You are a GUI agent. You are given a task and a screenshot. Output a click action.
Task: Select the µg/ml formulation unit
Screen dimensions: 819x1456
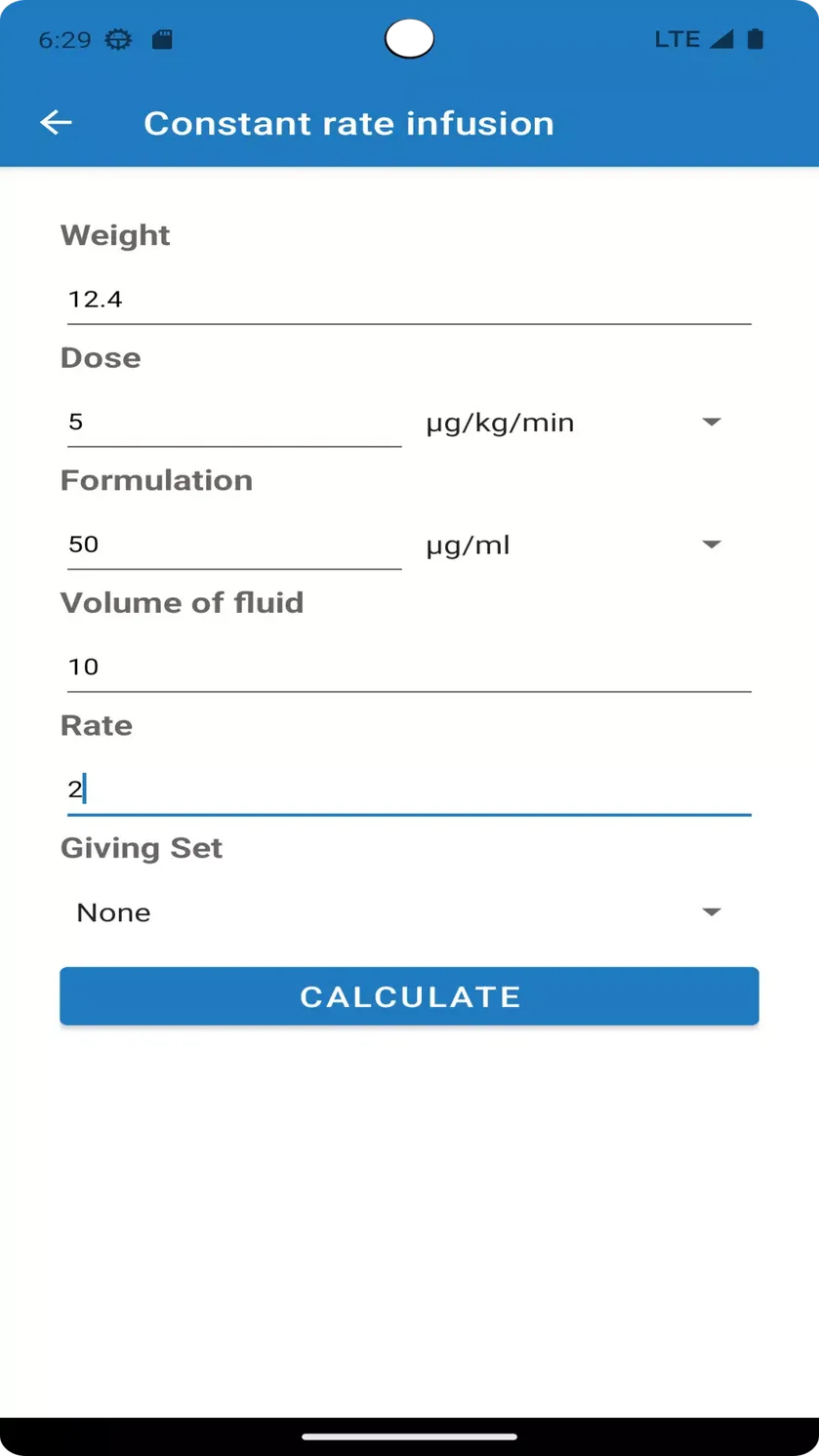(x=468, y=545)
